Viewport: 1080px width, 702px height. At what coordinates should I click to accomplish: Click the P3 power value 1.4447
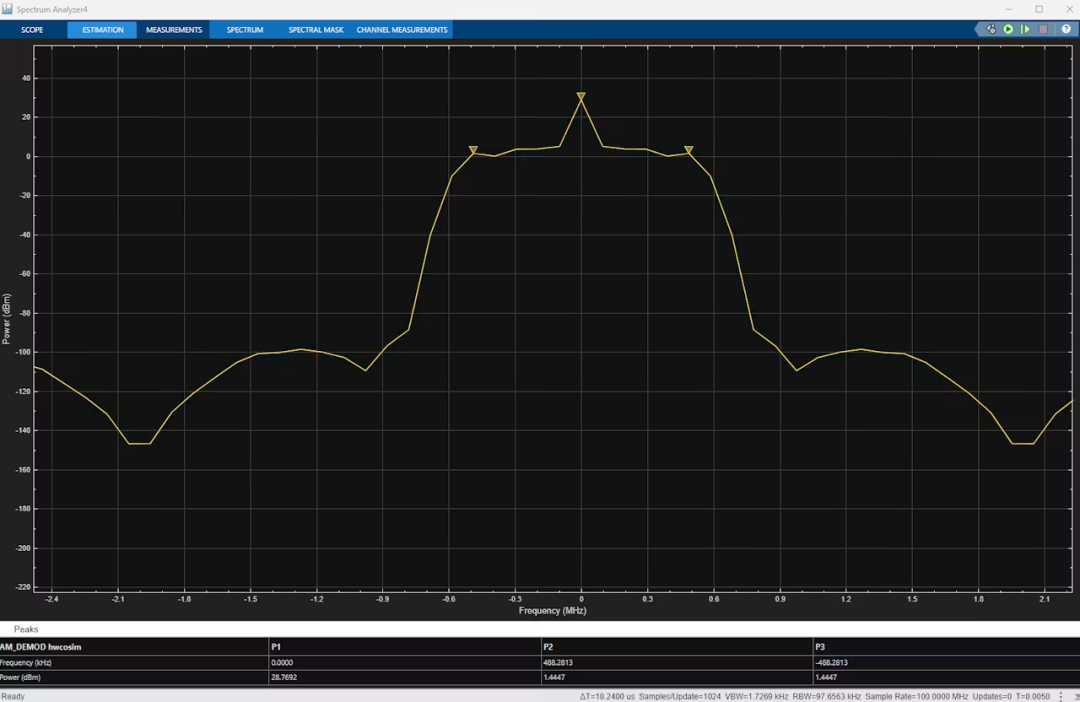[x=827, y=677]
